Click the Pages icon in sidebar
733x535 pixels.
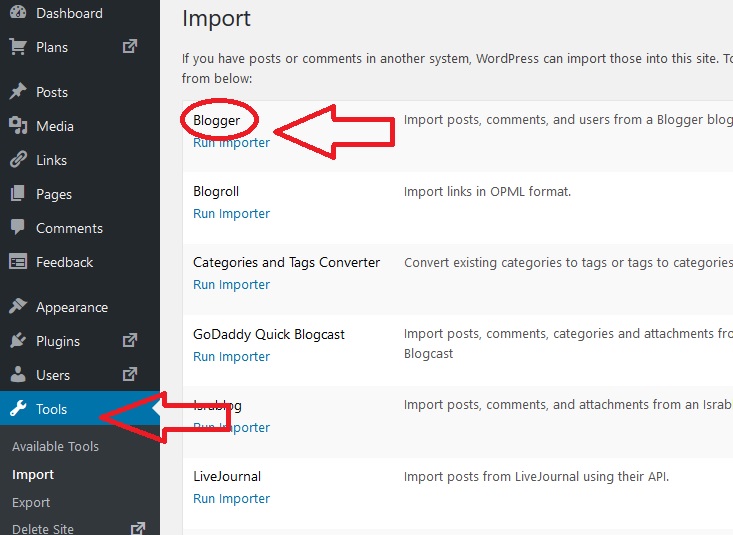[x=18, y=194]
